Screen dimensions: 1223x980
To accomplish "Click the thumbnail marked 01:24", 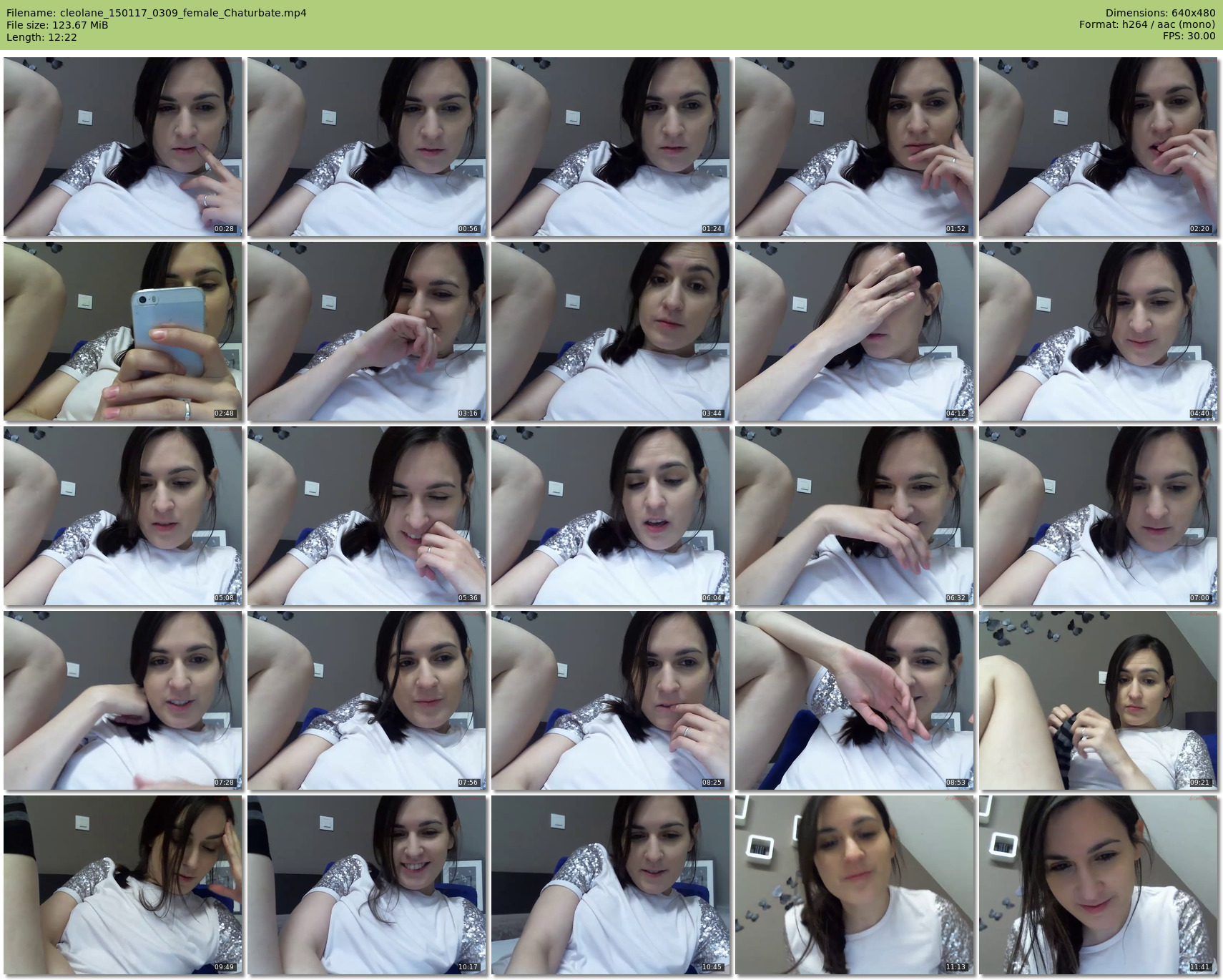I will 611,147.
